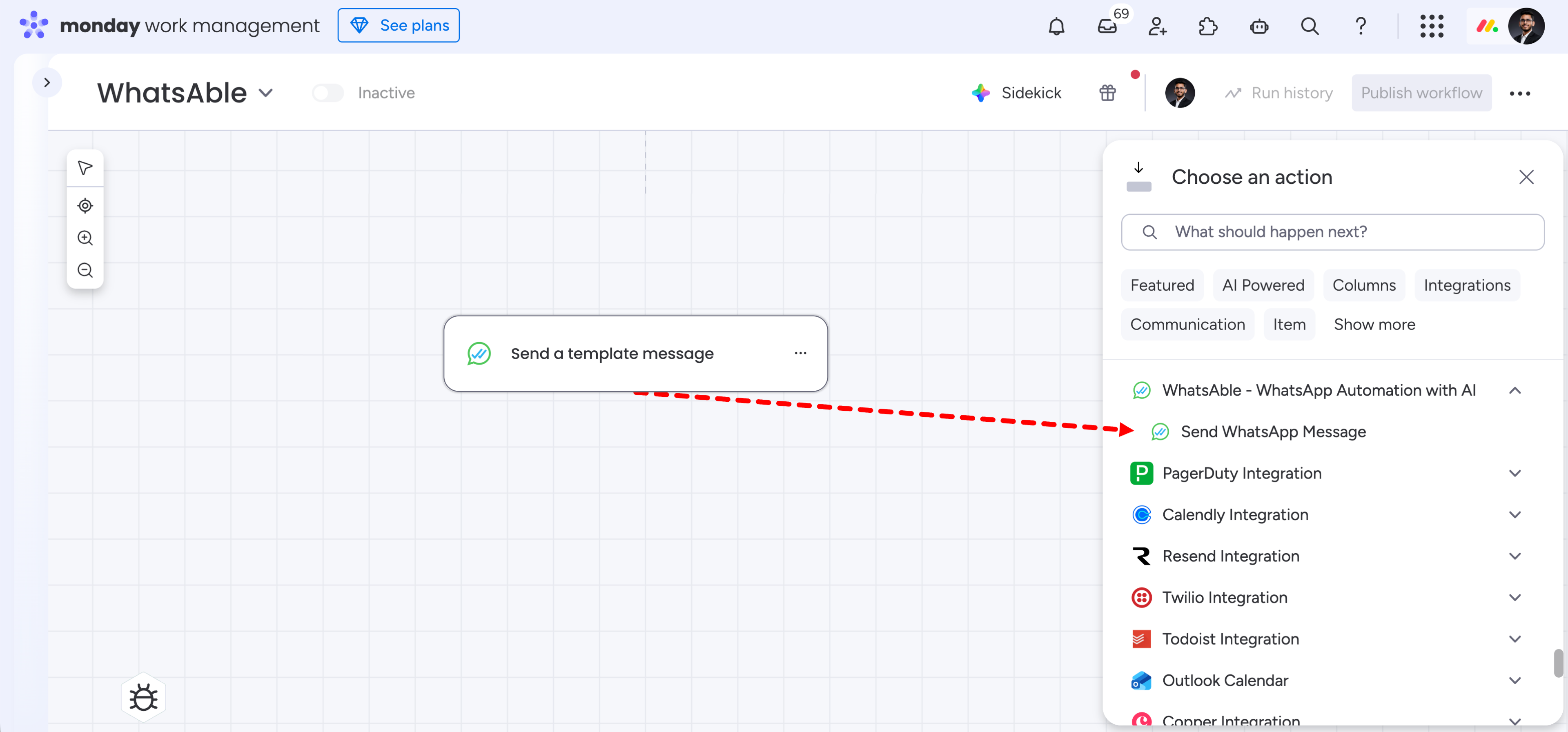Click the Publish workflow button

(x=1421, y=93)
